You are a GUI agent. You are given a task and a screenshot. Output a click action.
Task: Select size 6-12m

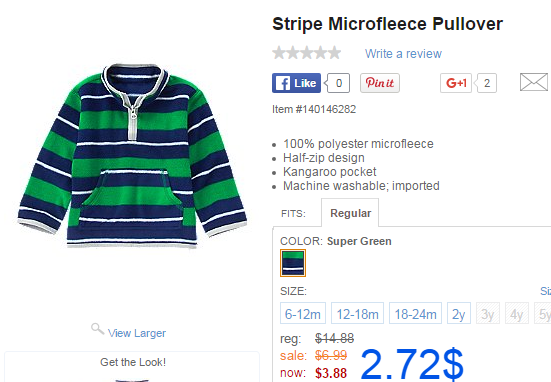[303, 313]
